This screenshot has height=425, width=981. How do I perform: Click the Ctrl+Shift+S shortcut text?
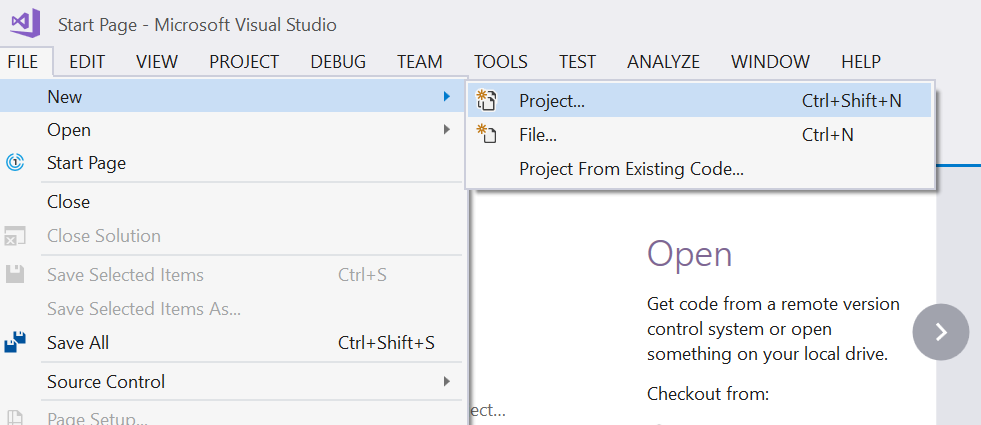(x=386, y=342)
